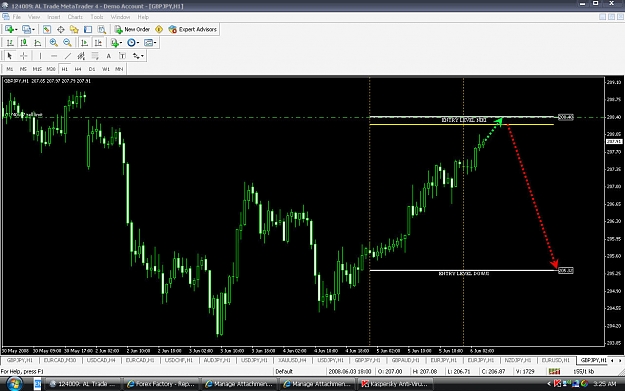Select the trendline drawing tool

(68, 56)
